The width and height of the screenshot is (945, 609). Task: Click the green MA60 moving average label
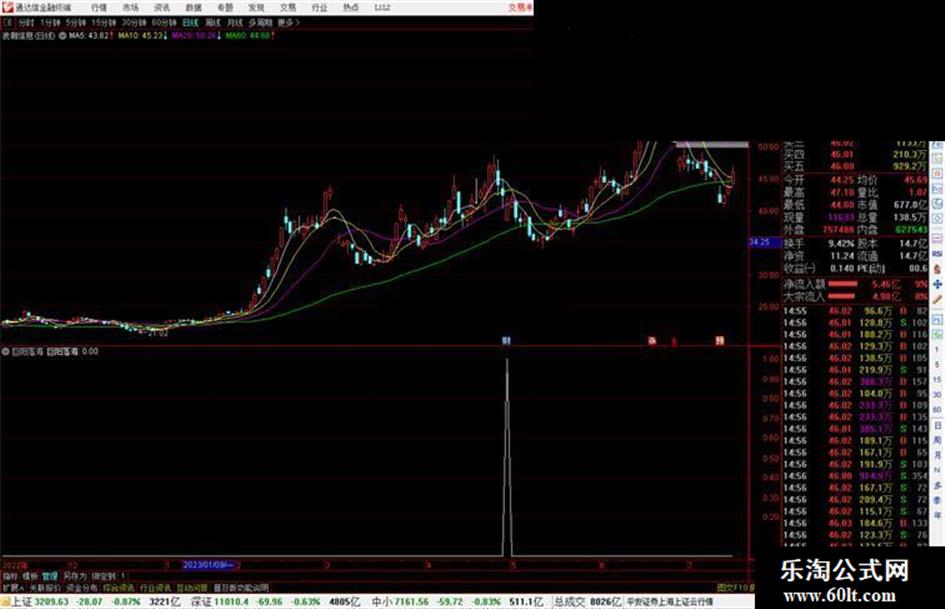[x=248, y=36]
